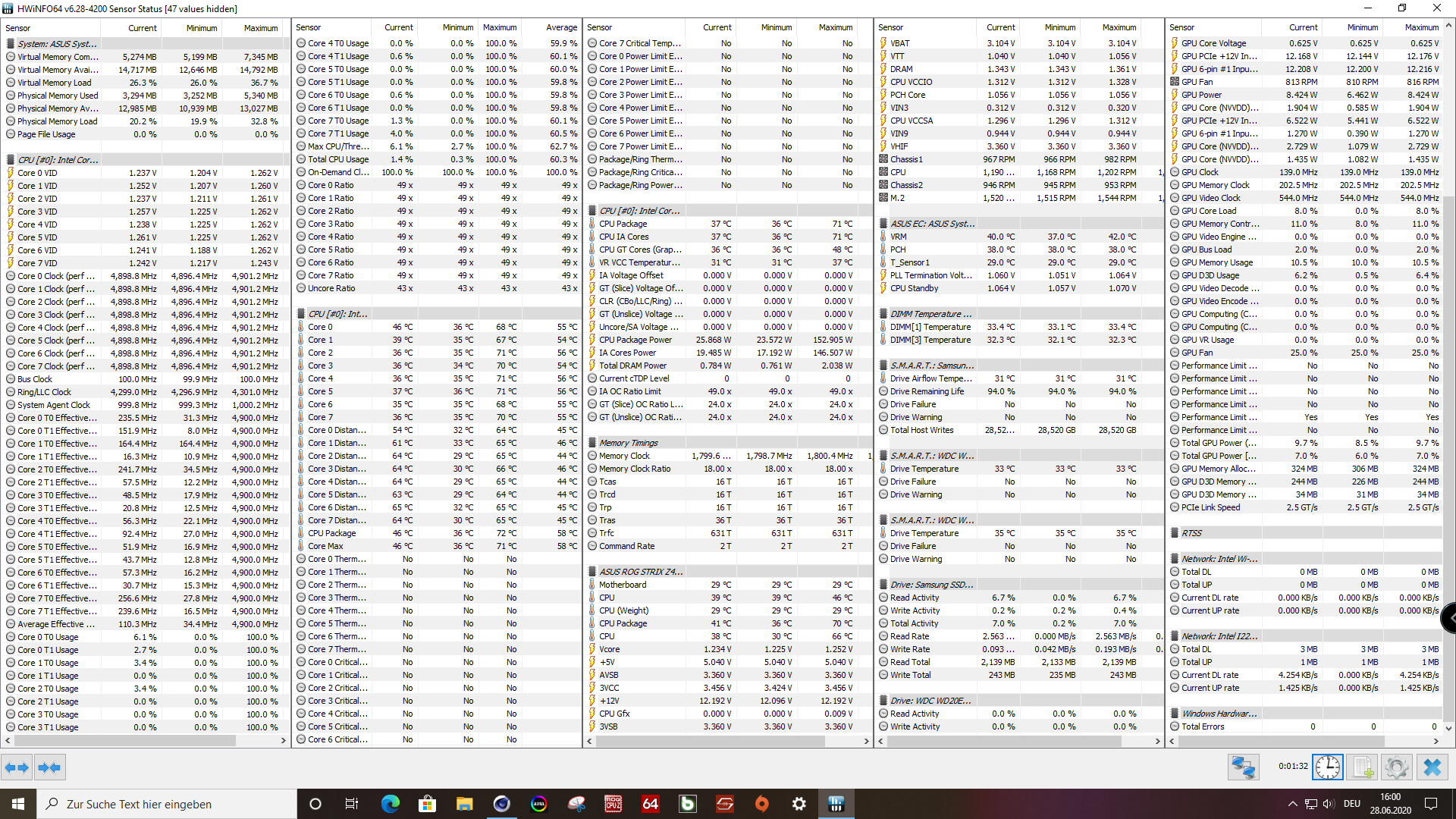Open the remote network monitoring icon
This screenshot has height=819, width=1456.
1243,767
